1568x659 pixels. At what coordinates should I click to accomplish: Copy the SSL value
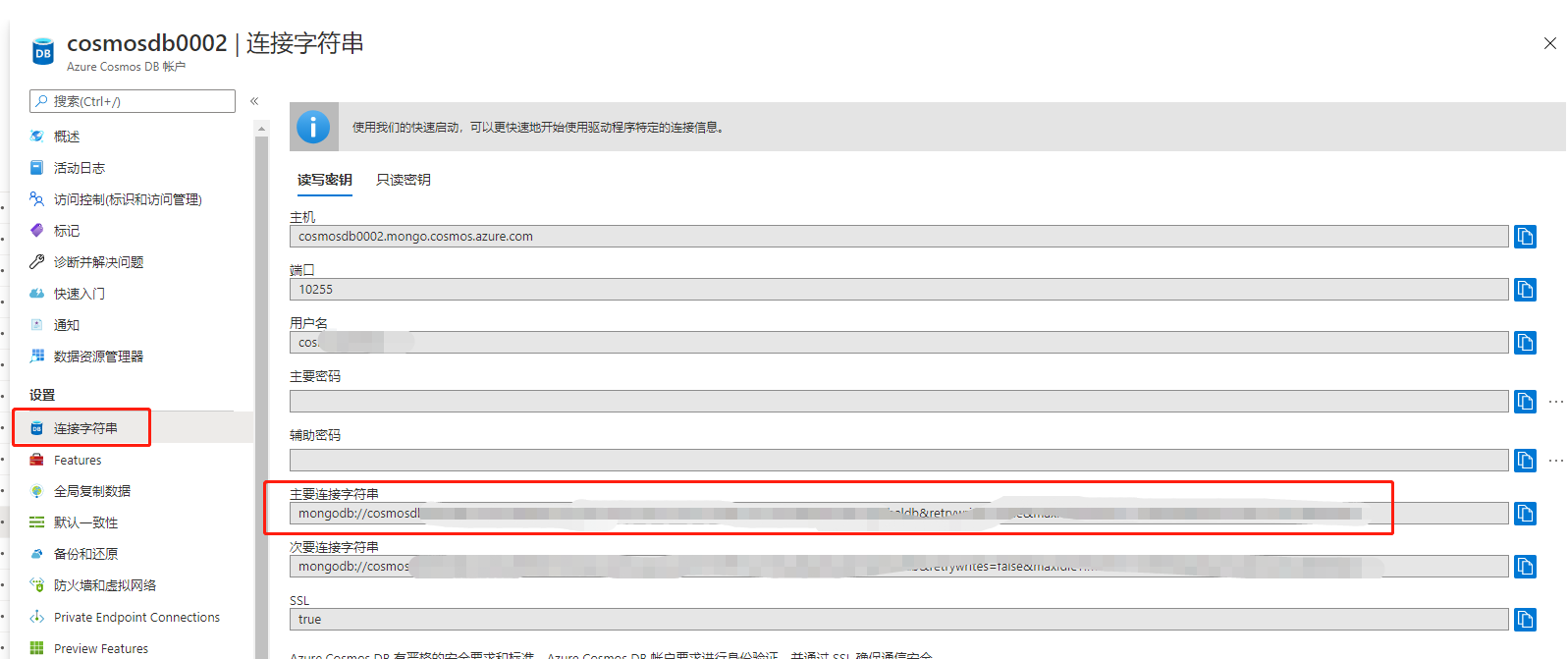pyautogui.click(x=1525, y=620)
